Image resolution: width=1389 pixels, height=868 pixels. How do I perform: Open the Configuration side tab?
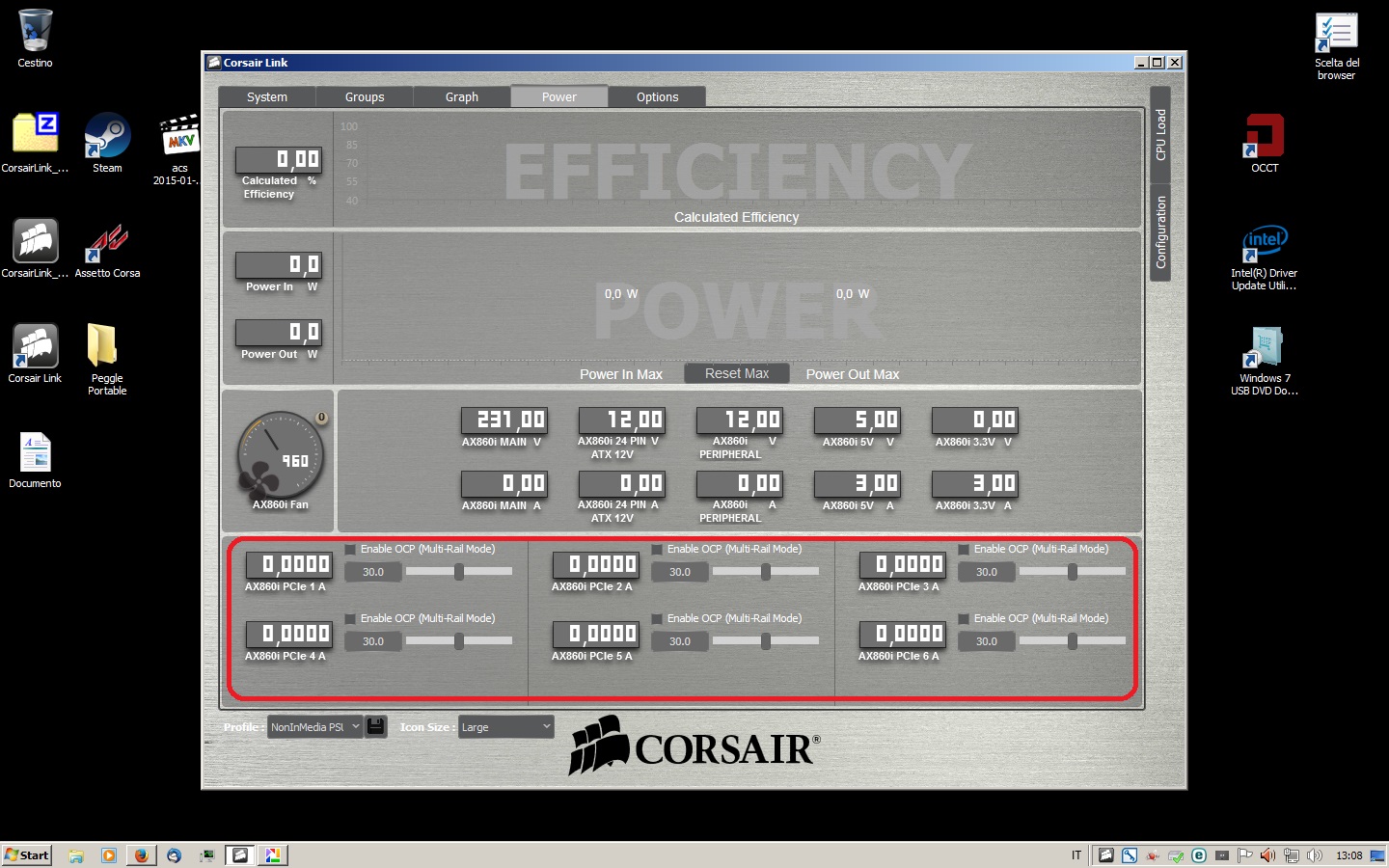point(1160,232)
